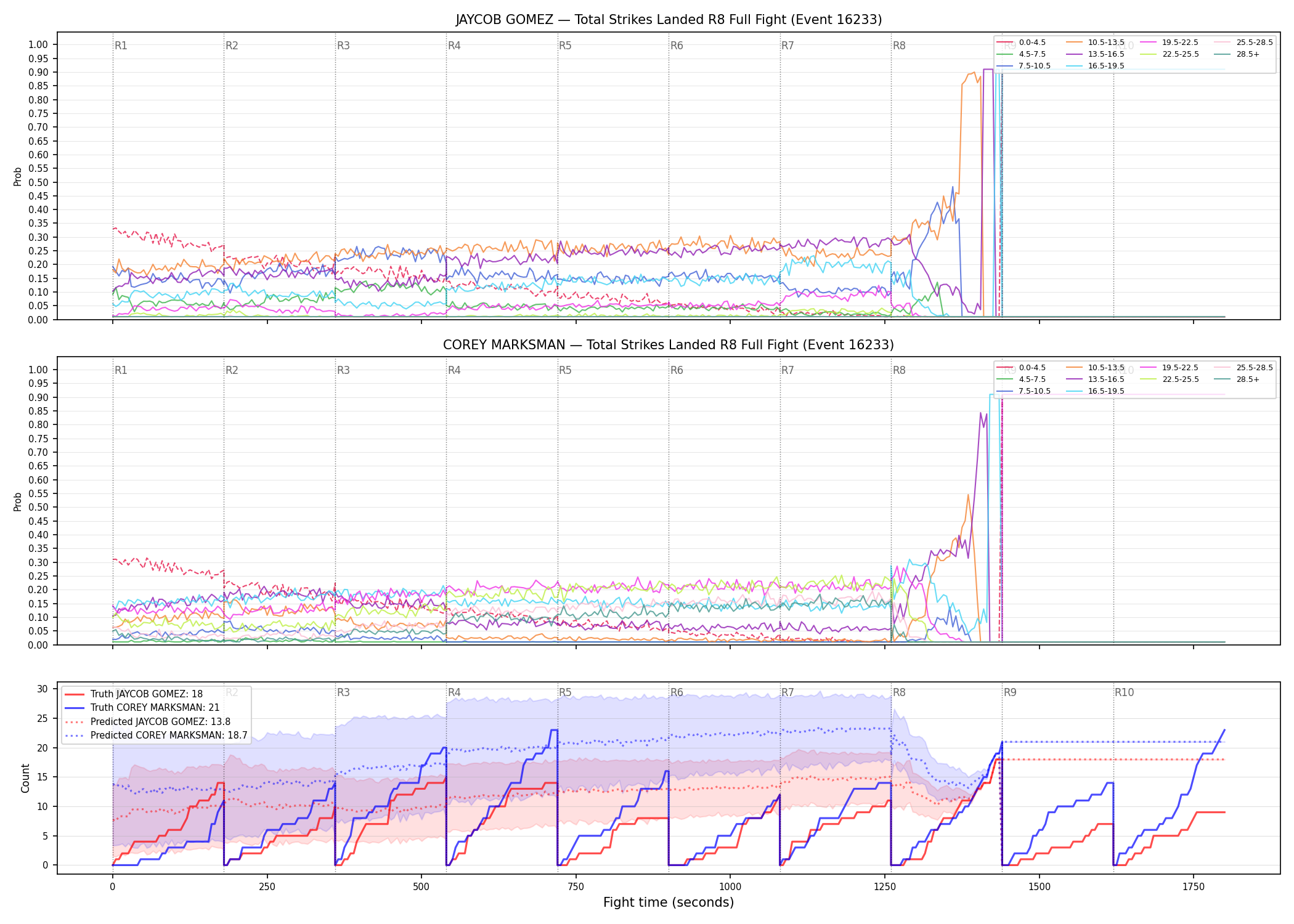1294x924 pixels.
Task: Select the 7.5-10.5 legend entry in middle chart
Action: tap(1023, 391)
